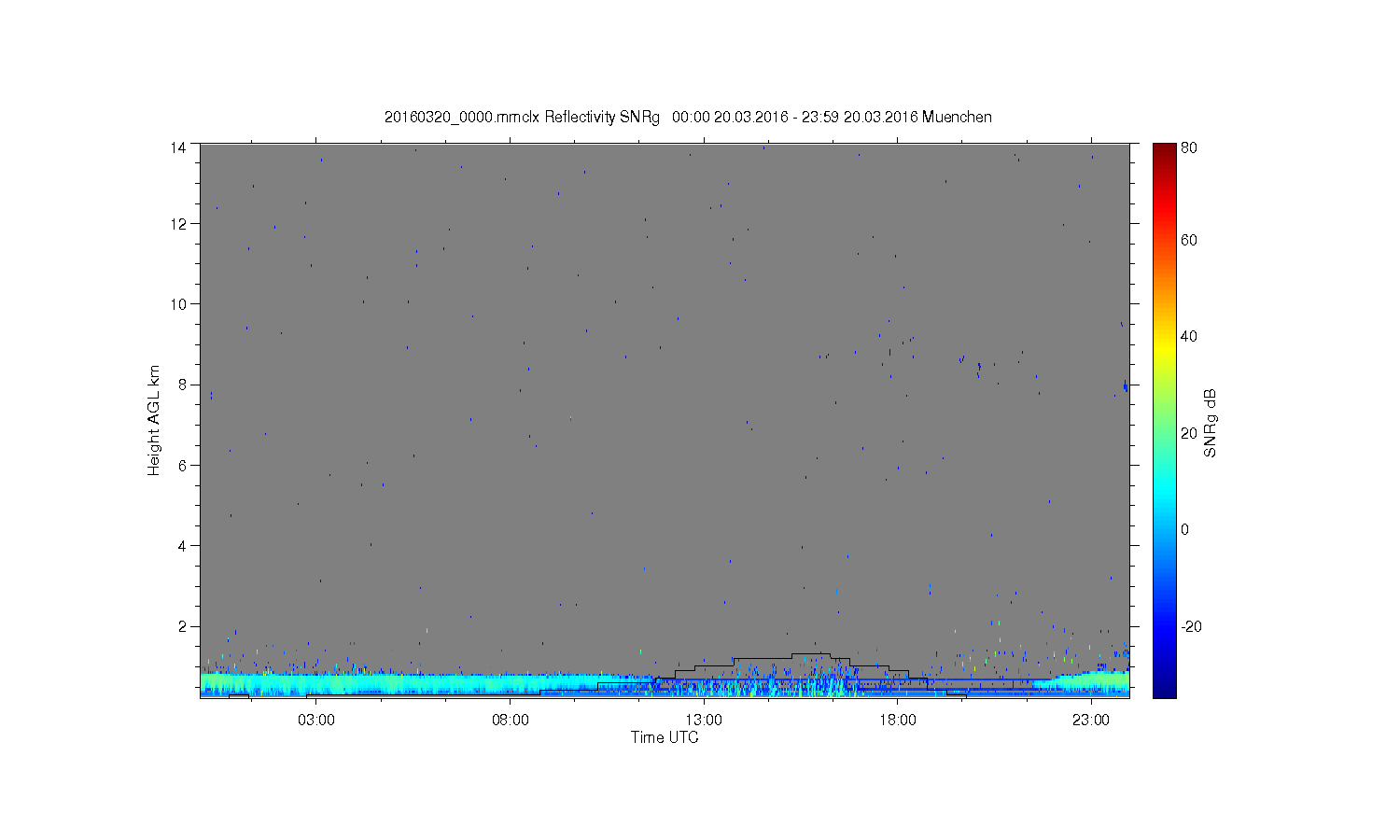
Task: Click the 03:00 time tick label
Action: coord(316,721)
